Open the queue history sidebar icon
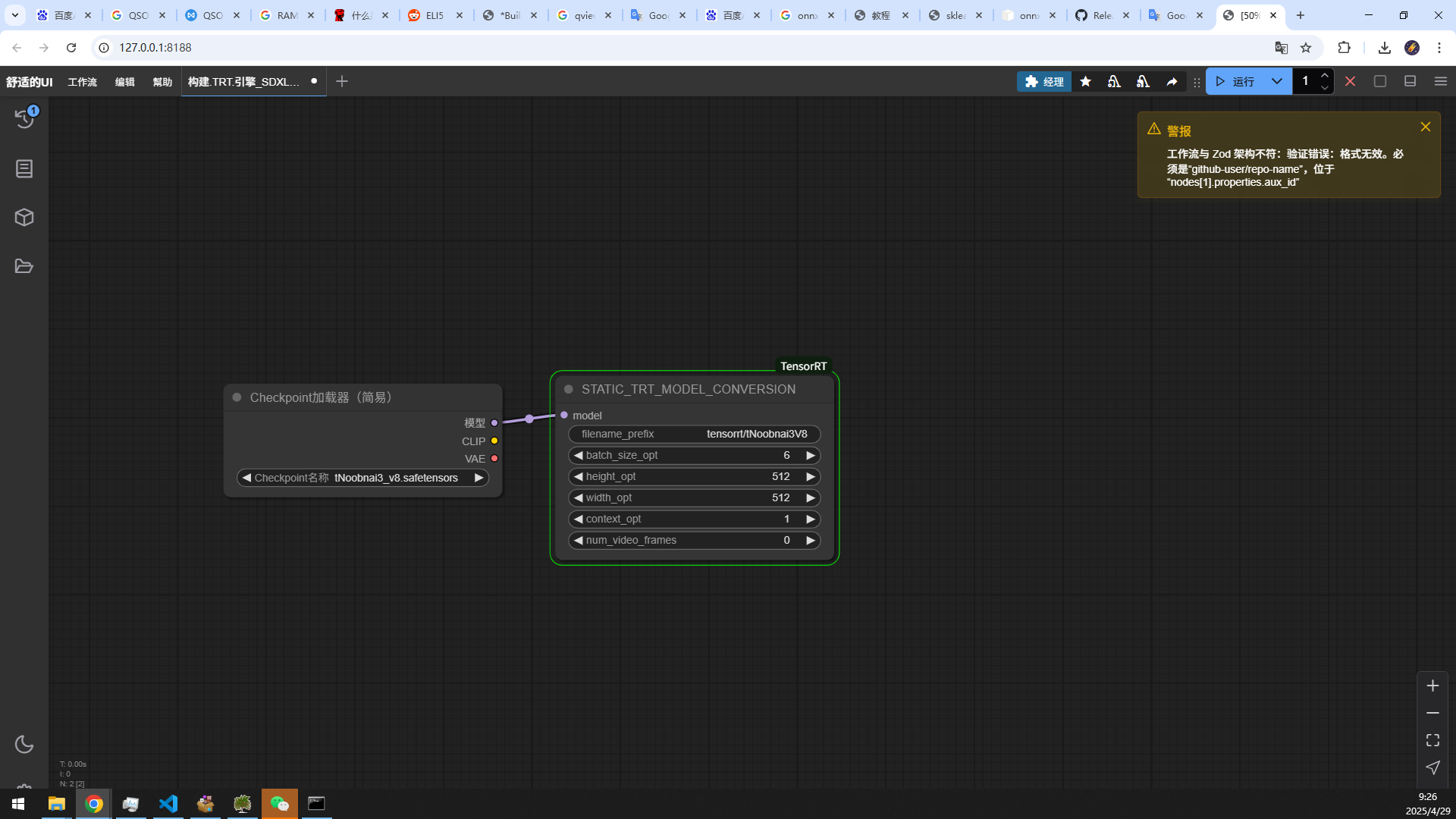The height and width of the screenshot is (819, 1456). pyautogui.click(x=24, y=118)
